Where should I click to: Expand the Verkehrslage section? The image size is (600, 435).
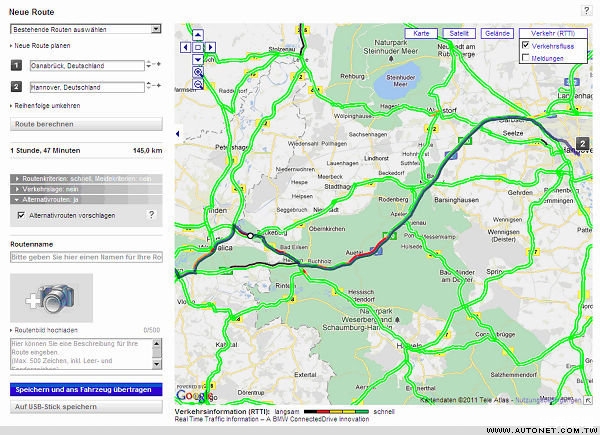[x=86, y=189]
